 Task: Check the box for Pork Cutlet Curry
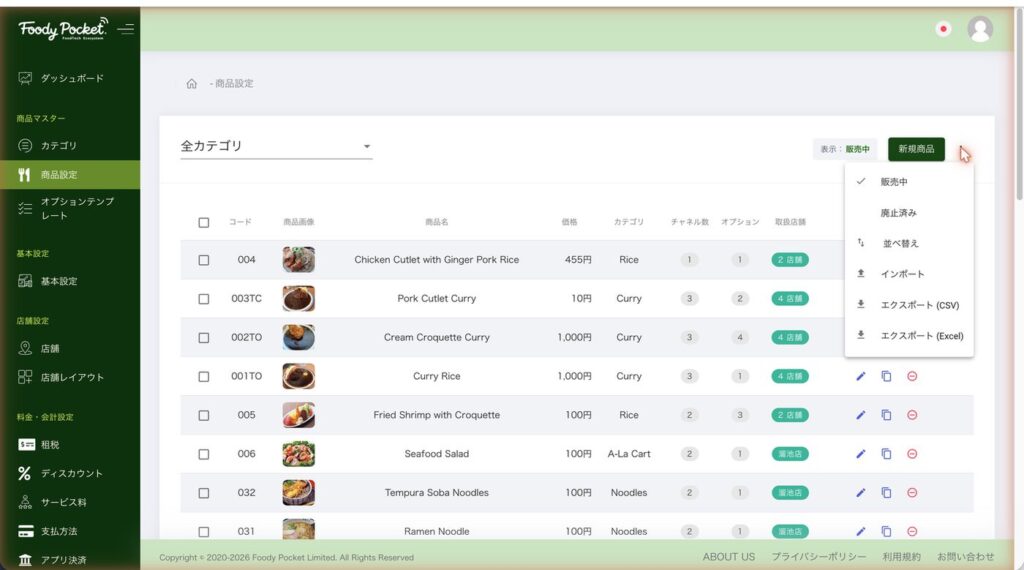tap(204, 299)
